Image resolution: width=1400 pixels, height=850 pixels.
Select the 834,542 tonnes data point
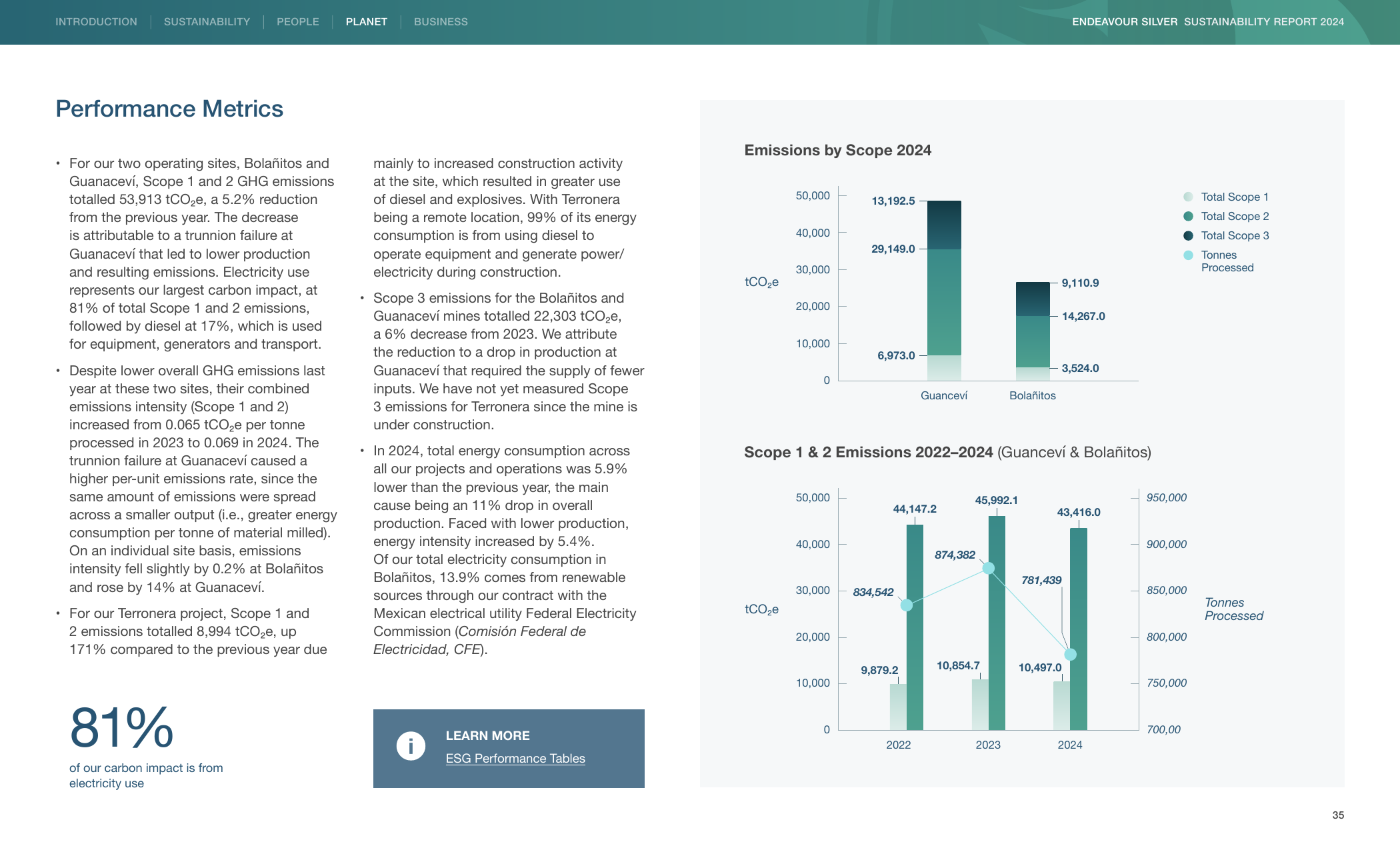[x=907, y=605]
